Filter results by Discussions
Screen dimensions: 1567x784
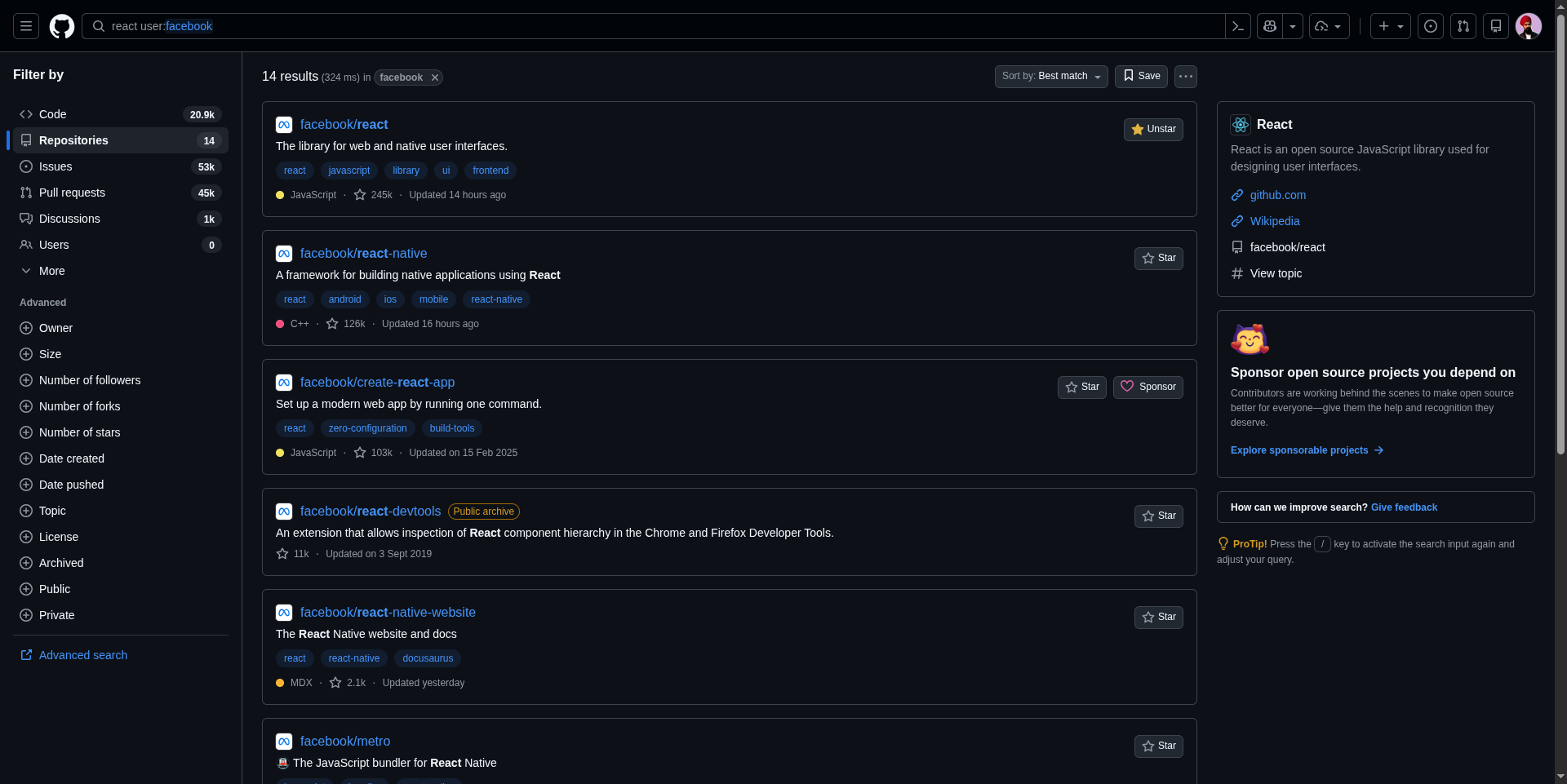(x=121, y=219)
